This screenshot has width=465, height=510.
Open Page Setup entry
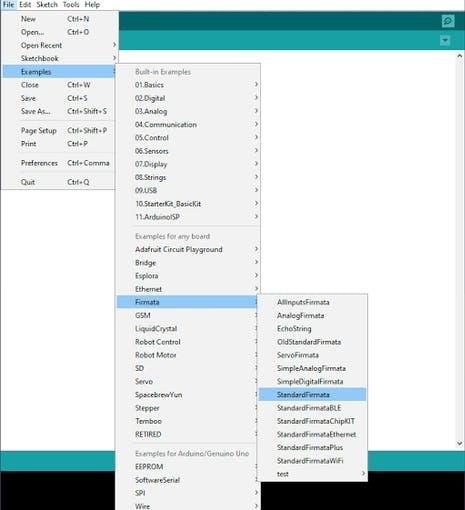(x=59, y=131)
